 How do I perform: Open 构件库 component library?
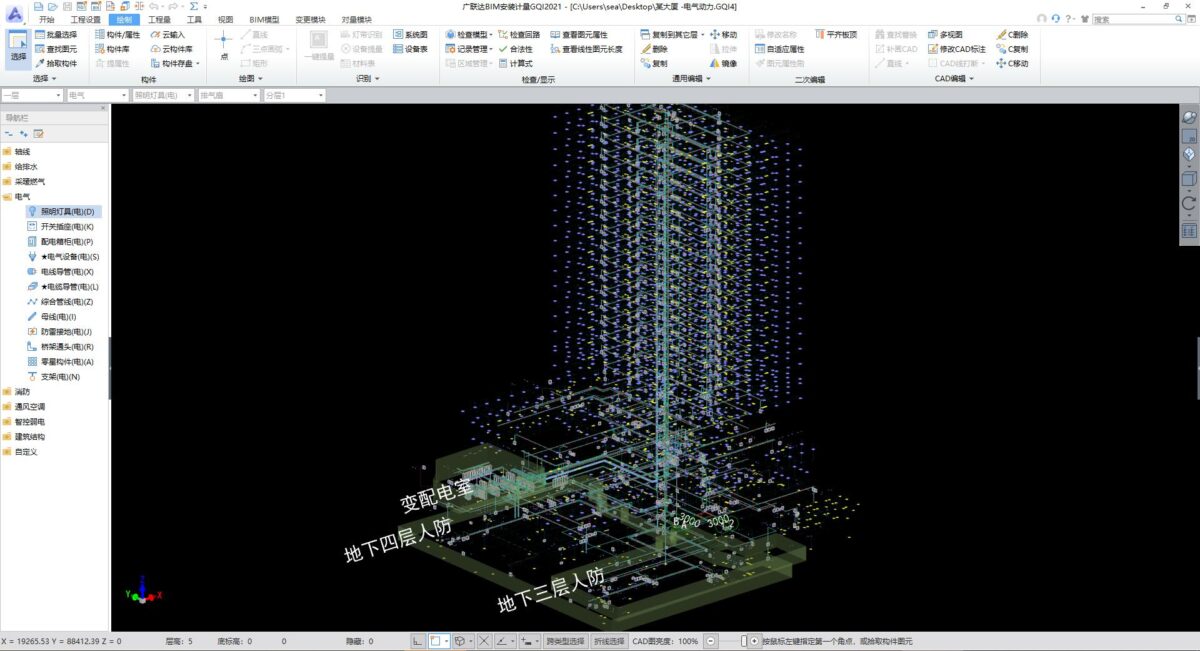pos(112,48)
